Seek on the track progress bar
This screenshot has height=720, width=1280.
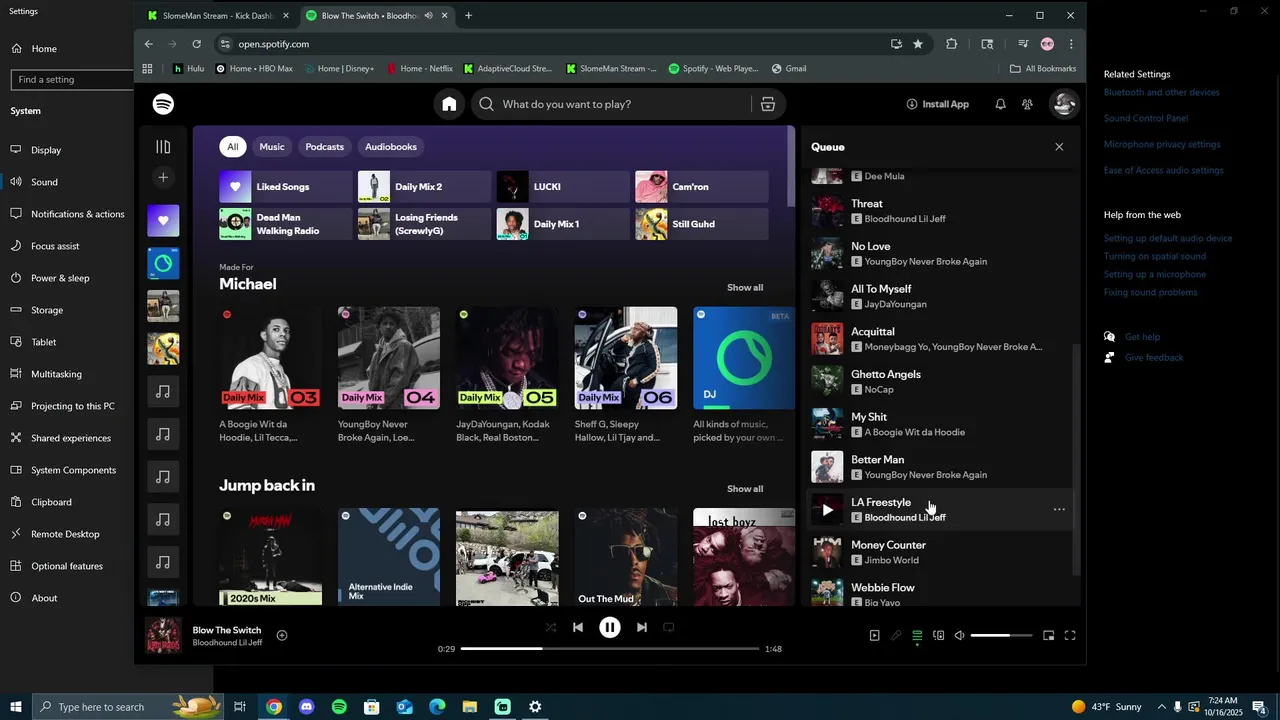coord(610,649)
